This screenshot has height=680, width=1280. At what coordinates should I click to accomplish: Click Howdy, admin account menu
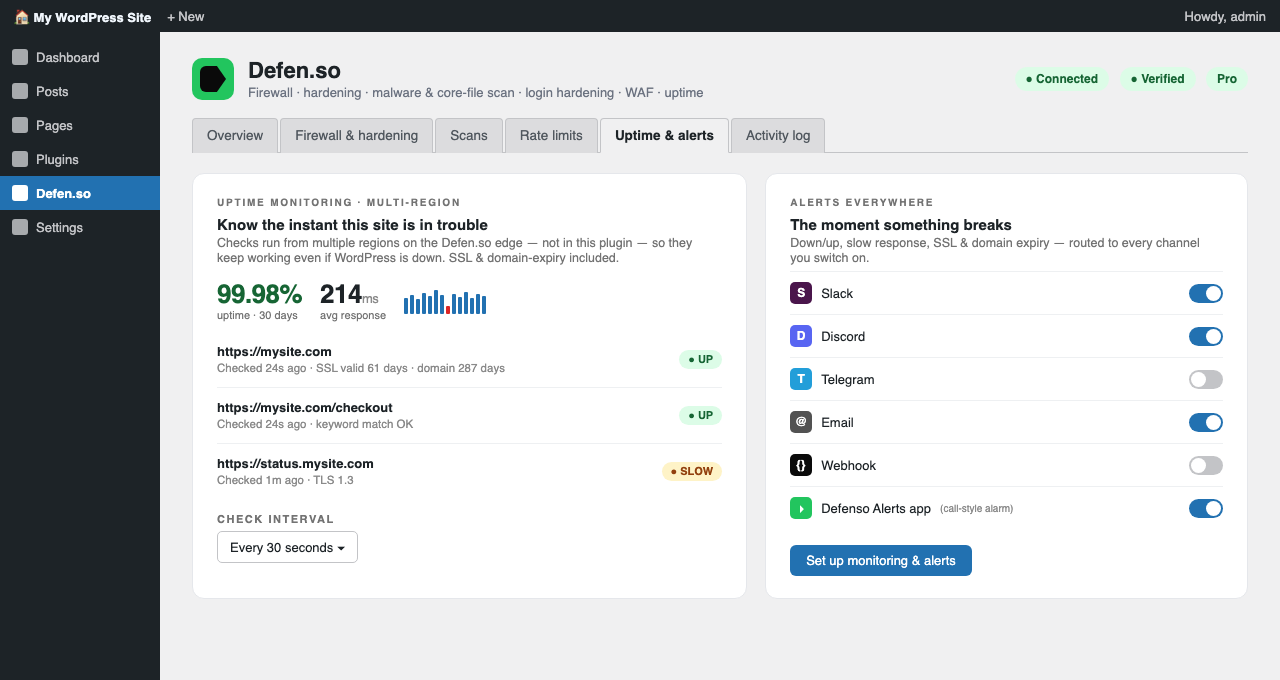click(x=1225, y=17)
